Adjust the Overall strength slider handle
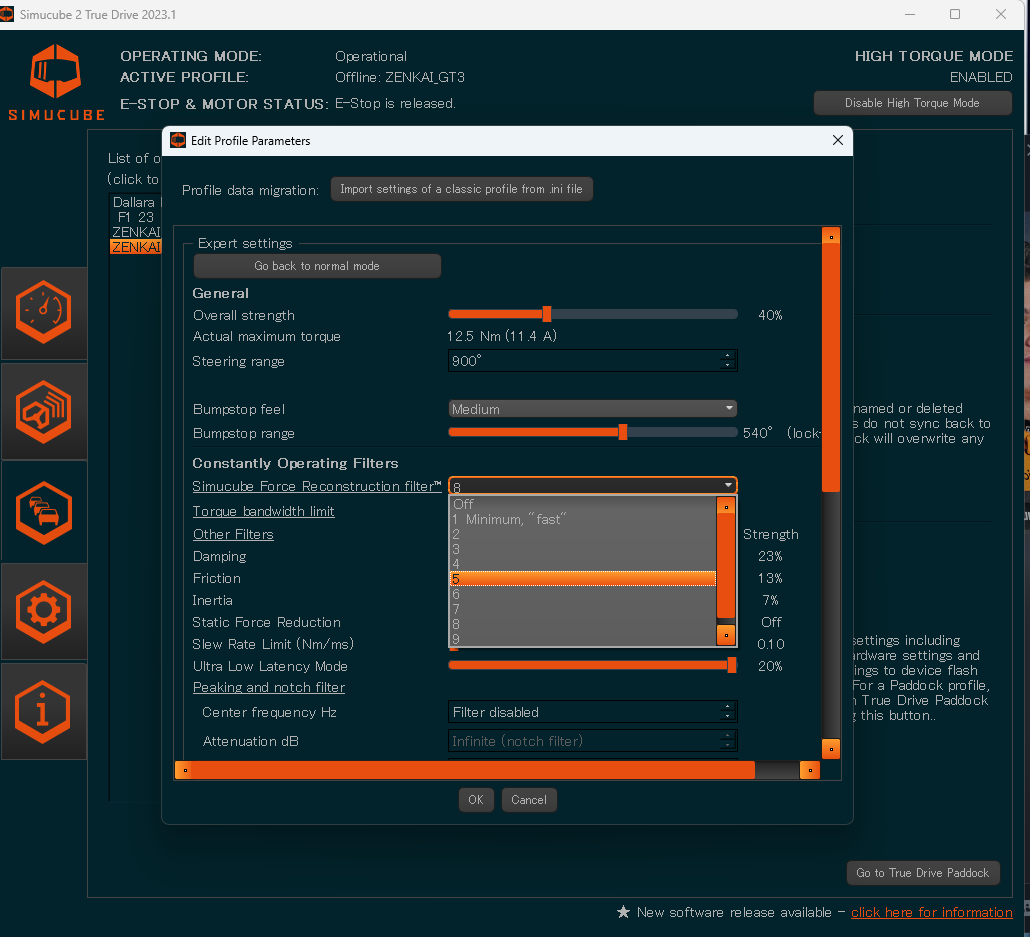This screenshot has height=937, width=1030. (546, 315)
